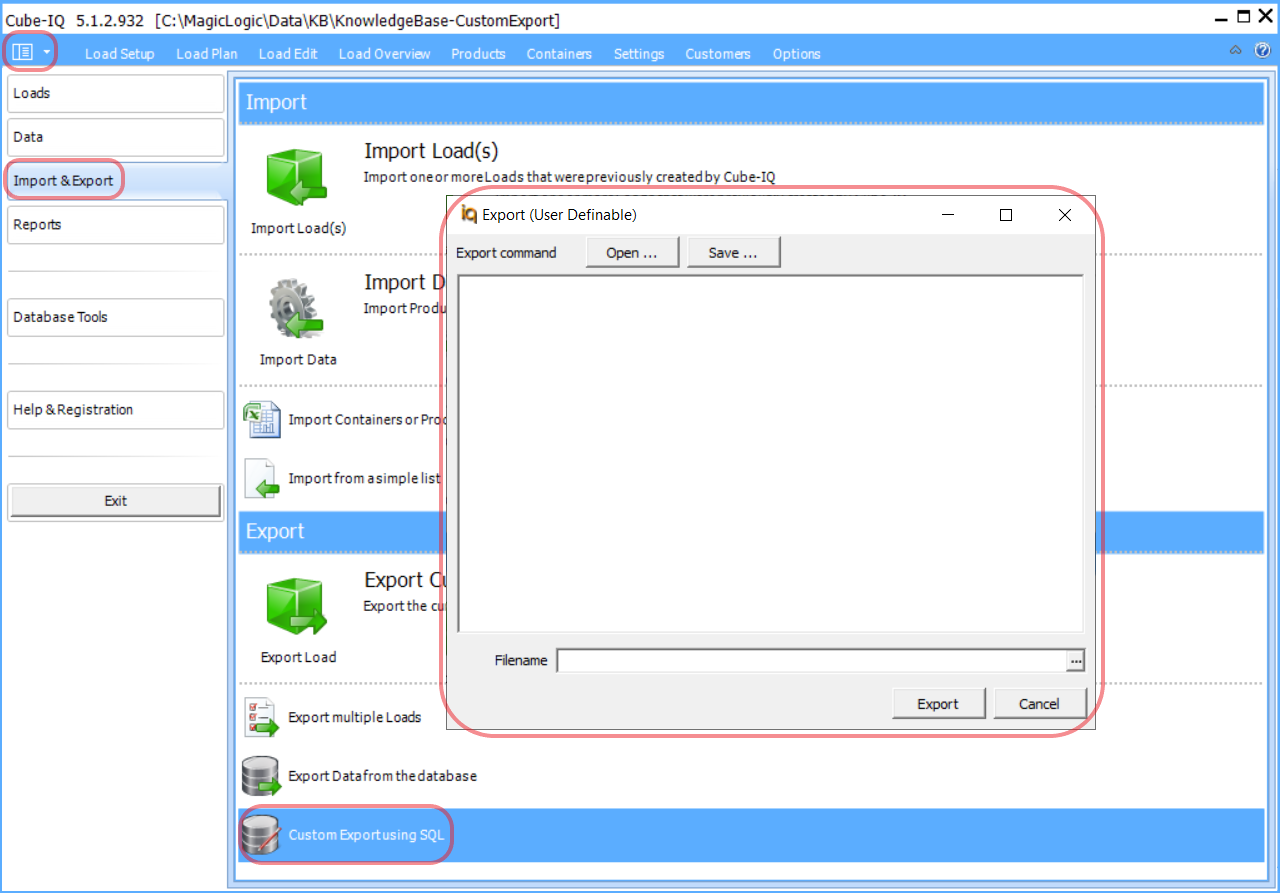Screen dimensions: 1280x893
Task: Click the Exit button in the sidebar
Action: coord(116,501)
